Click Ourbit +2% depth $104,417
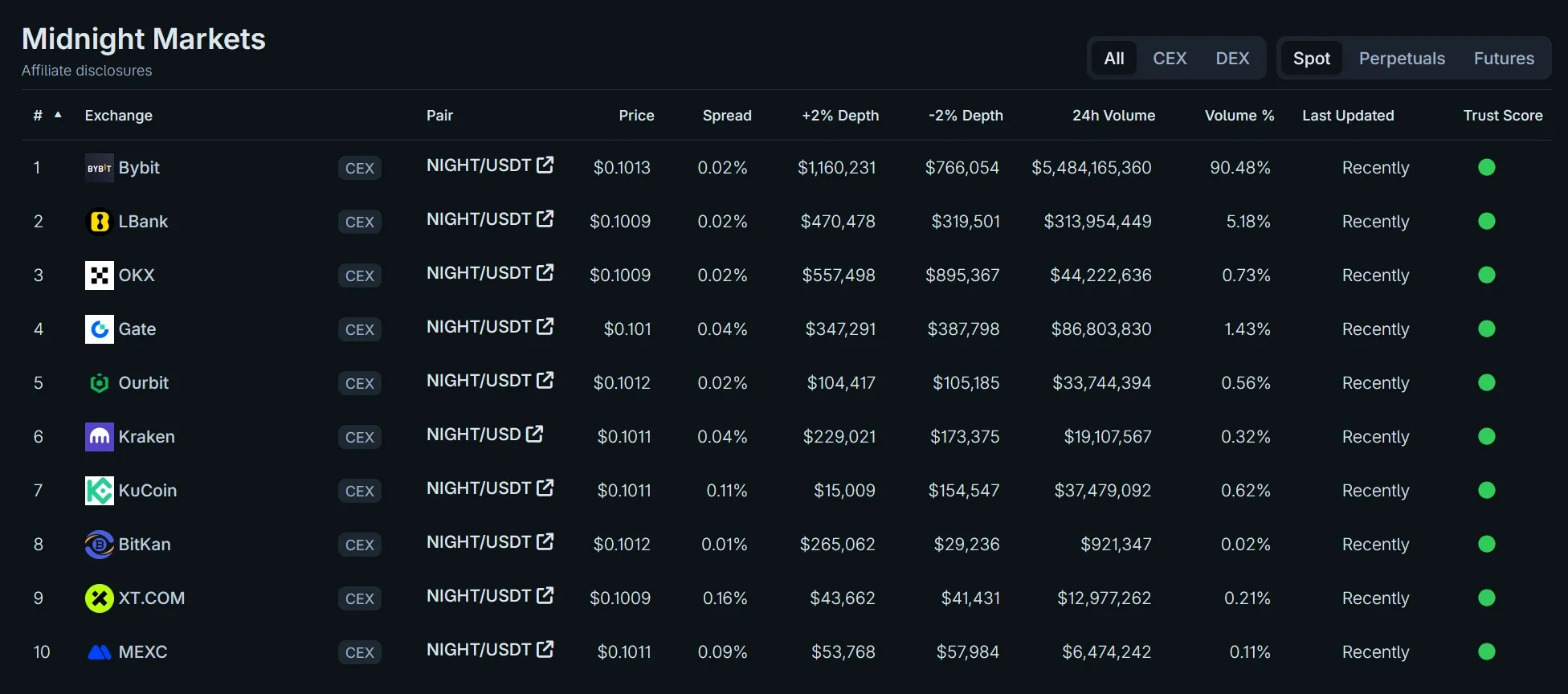Screen dimensions: 1568x694 coord(841,383)
